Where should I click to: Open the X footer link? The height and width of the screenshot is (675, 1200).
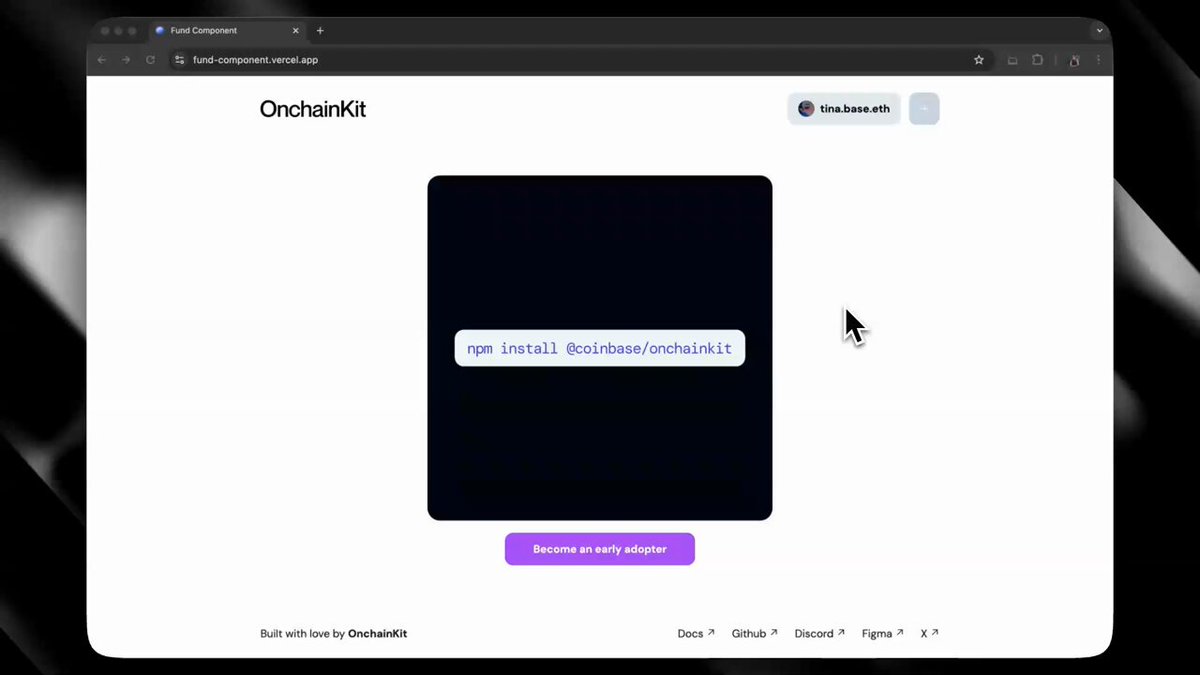(930, 634)
